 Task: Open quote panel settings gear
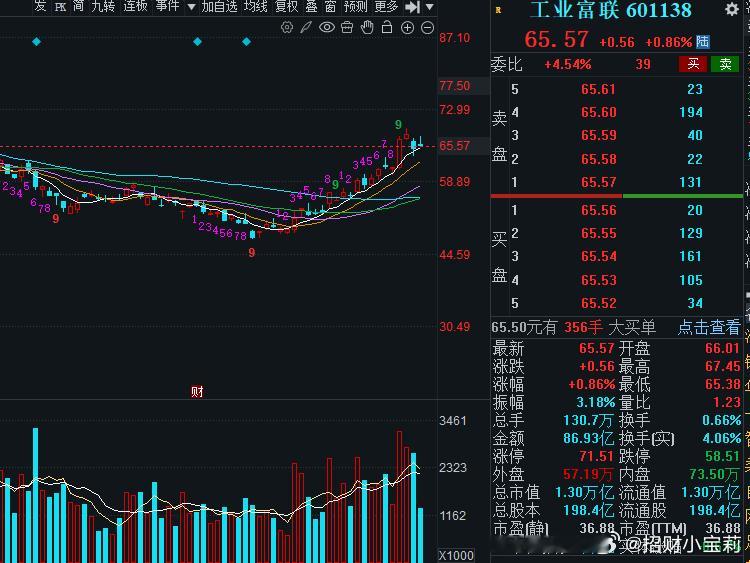(732, 9)
